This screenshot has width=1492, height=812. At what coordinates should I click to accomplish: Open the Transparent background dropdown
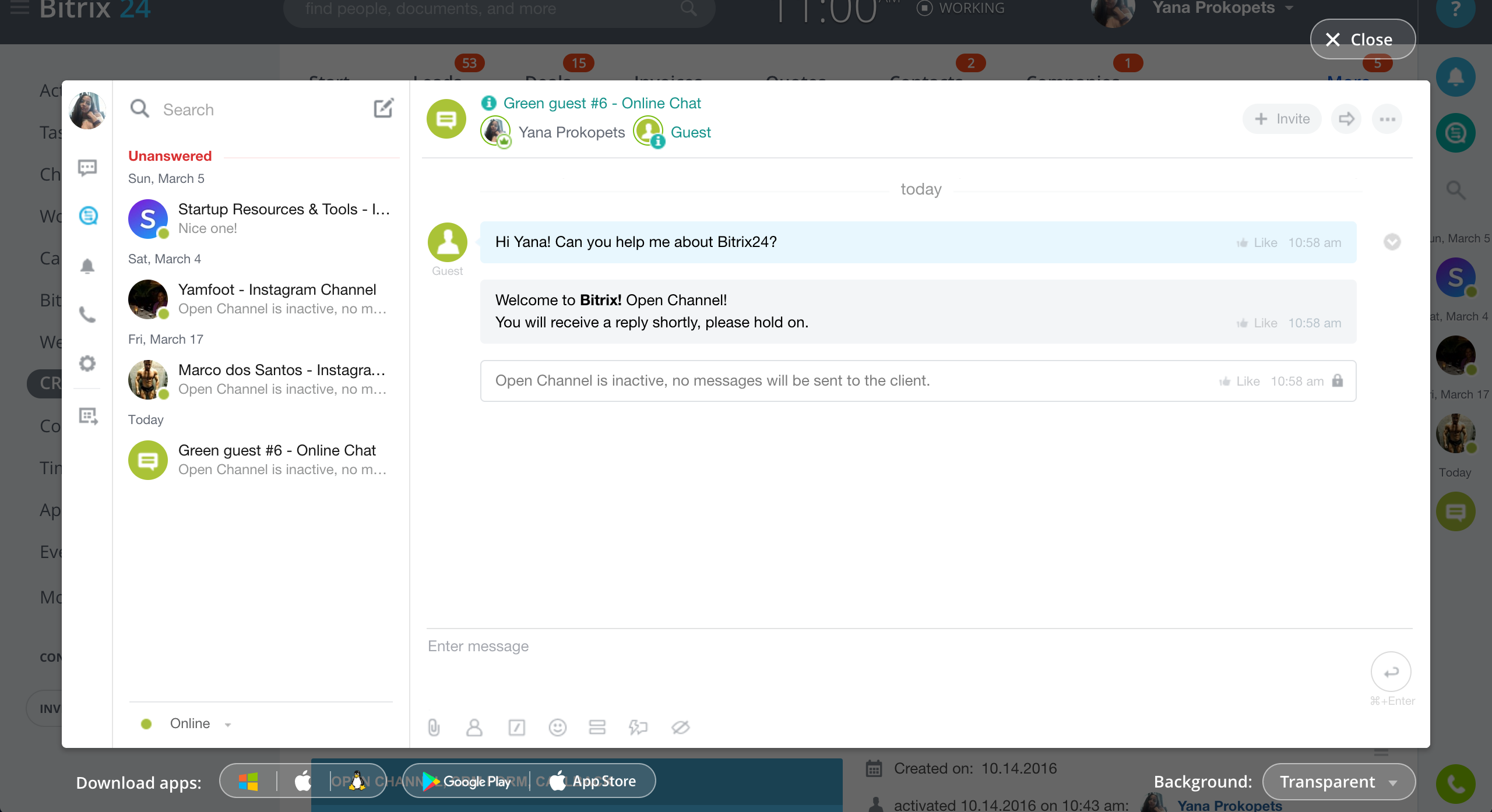(1338, 782)
